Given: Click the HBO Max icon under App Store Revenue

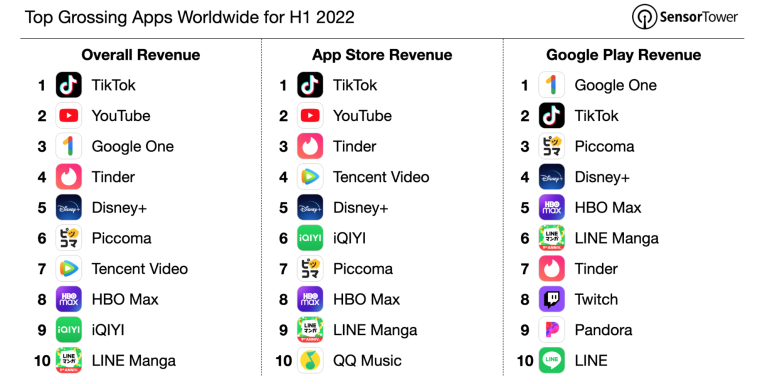Looking at the screenshot, I should 310,299.
